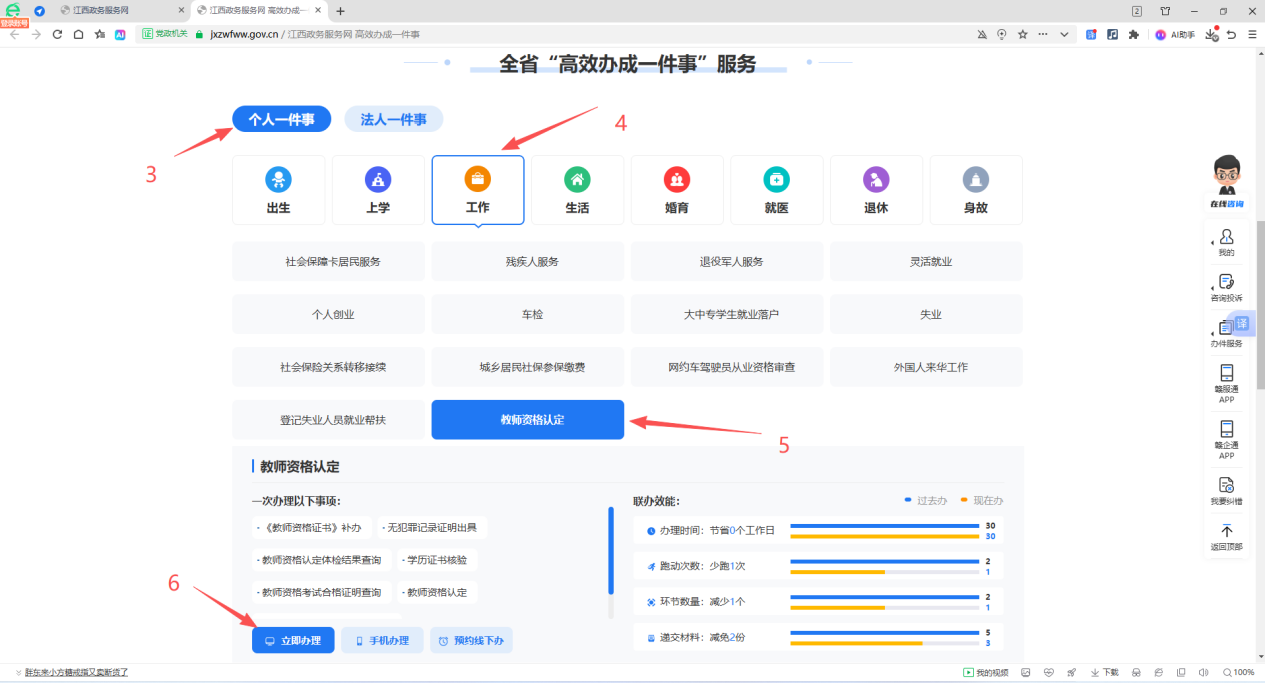The image size is (1265, 683).
Task: Select the 出生 life-stage icon
Action: pos(278,180)
